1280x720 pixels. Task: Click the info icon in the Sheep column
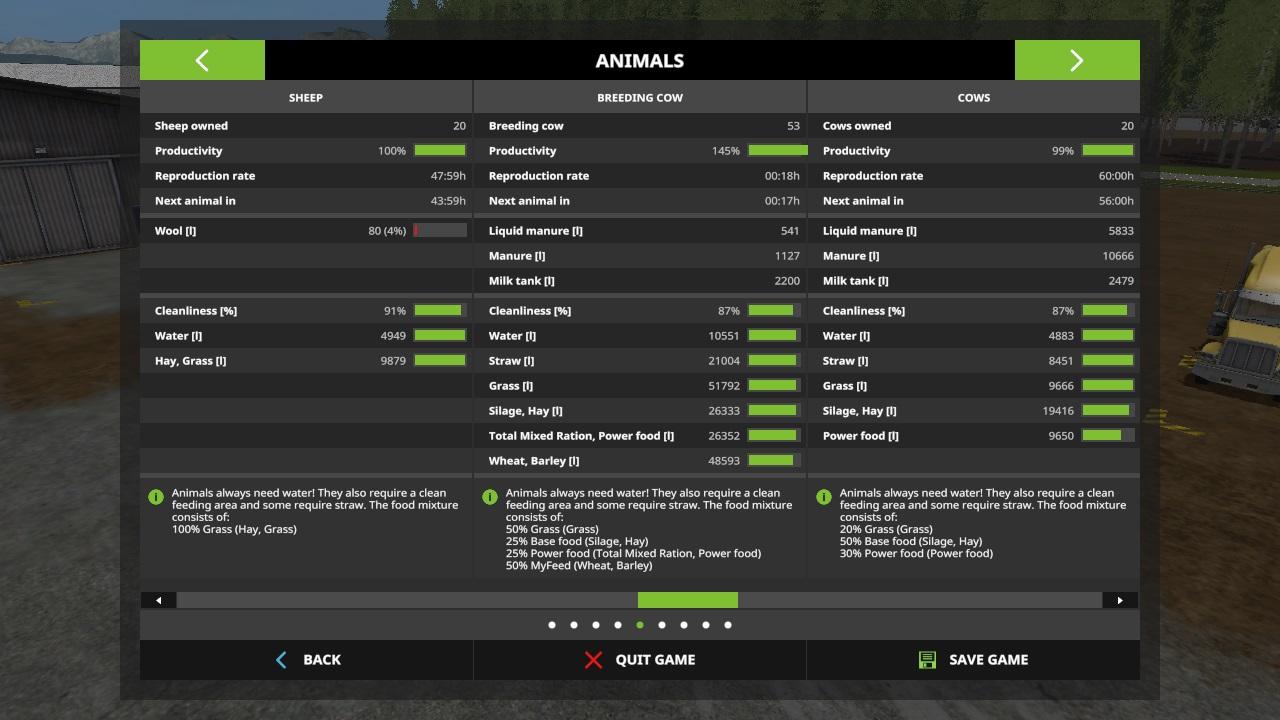pos(156,497)
